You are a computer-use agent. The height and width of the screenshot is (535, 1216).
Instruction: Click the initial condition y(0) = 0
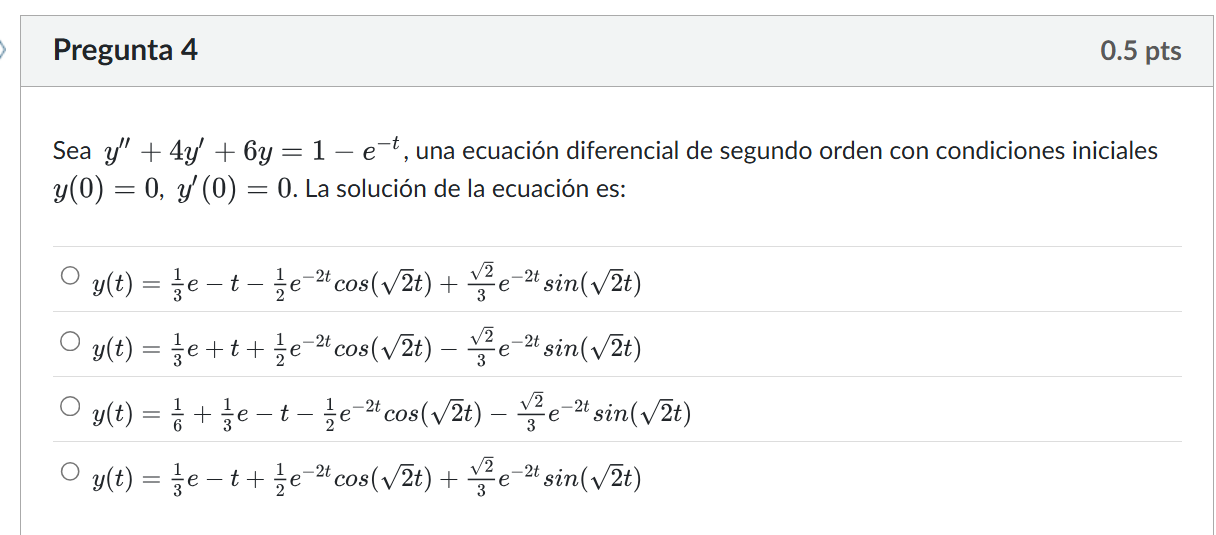coord(106,189)
